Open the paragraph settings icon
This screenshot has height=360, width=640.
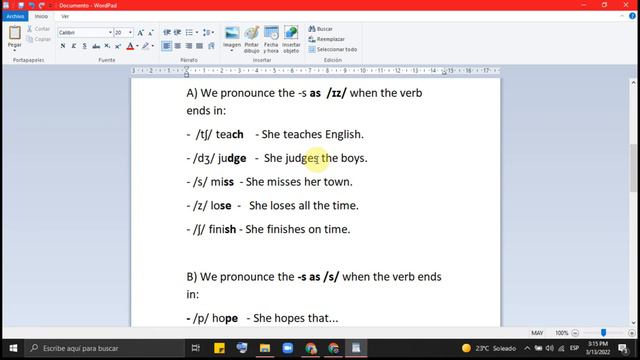pos(211,46)
